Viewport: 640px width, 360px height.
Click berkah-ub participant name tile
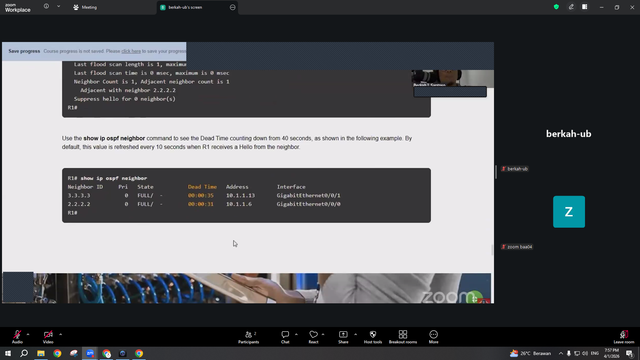(569, 134)
